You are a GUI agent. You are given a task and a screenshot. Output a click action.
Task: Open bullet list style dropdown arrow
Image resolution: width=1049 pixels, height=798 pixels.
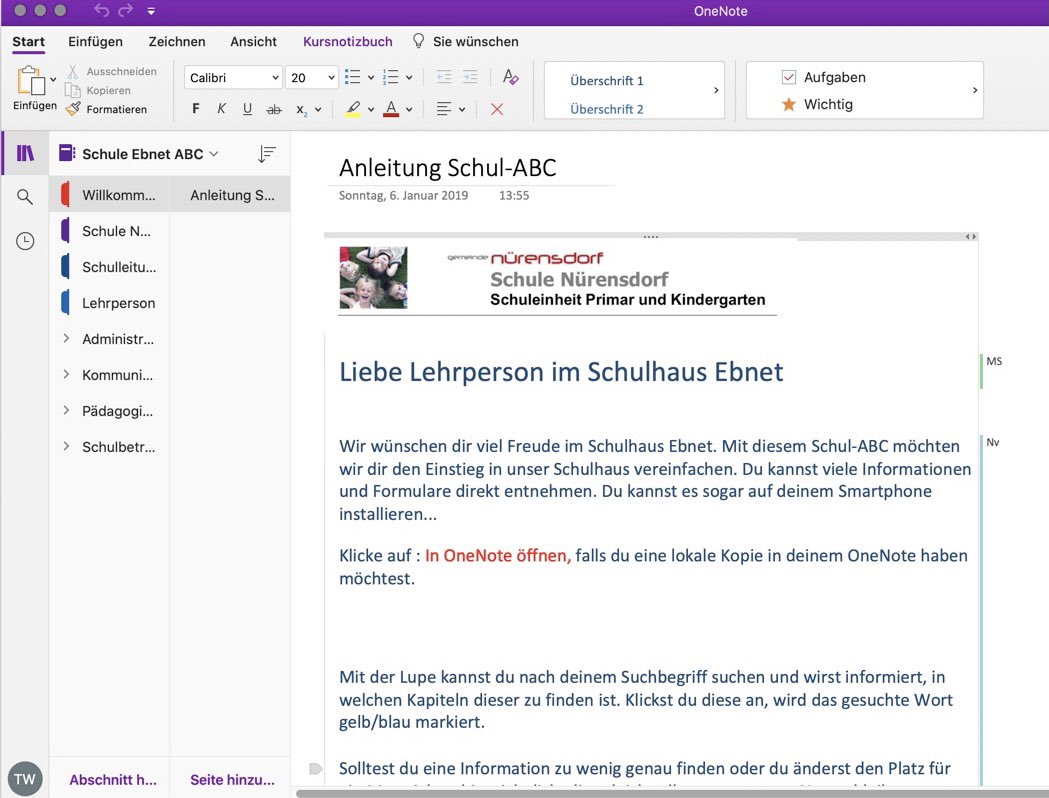pos(371,78)
